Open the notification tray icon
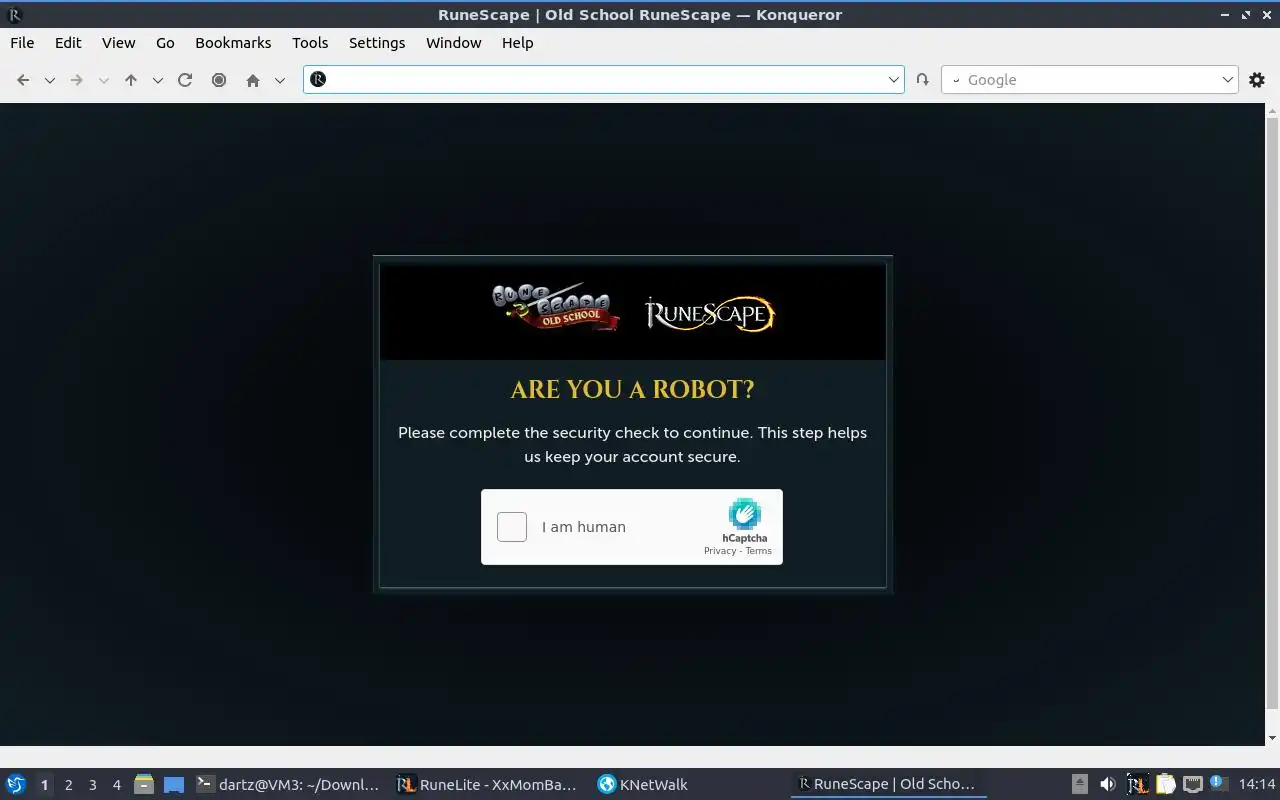Screen dimensions: 1280x800 click(1218, 783)
